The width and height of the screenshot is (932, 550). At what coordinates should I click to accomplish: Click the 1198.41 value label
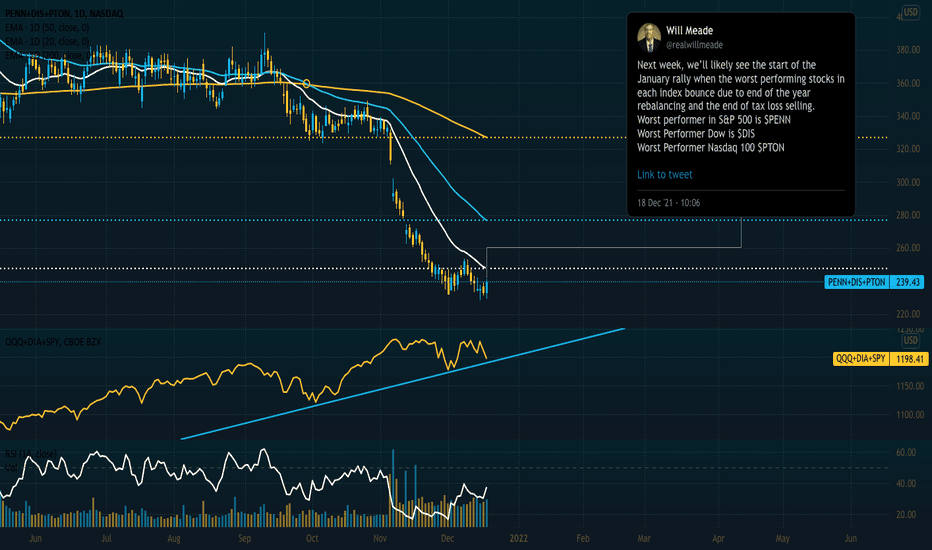pyautogui.click(x=909, y=359)
